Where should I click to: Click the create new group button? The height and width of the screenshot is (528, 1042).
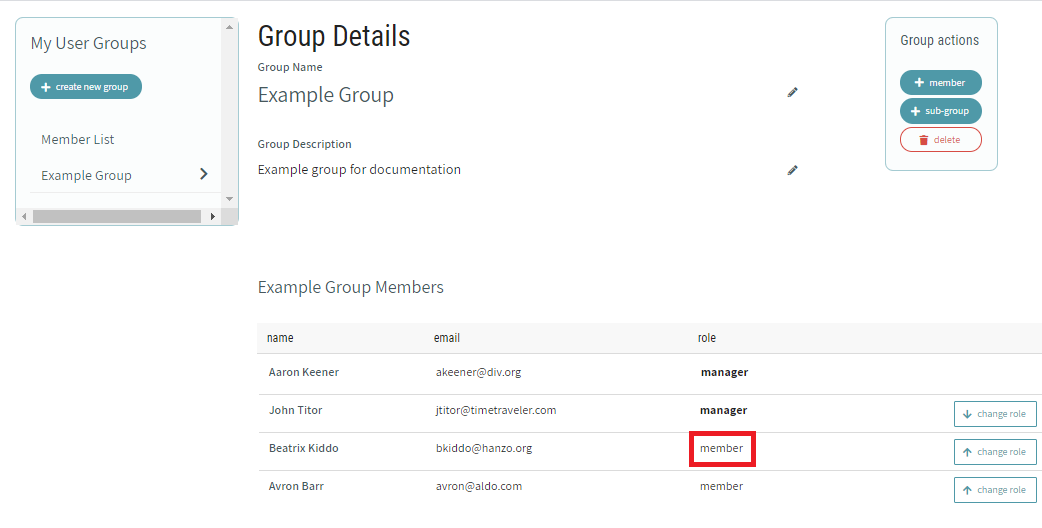point(86,86)
